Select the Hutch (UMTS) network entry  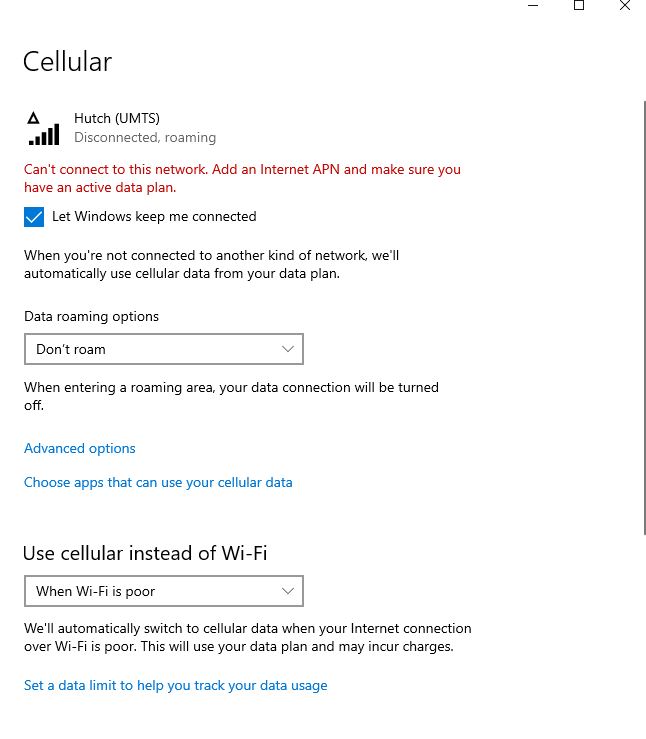point(122,128)
